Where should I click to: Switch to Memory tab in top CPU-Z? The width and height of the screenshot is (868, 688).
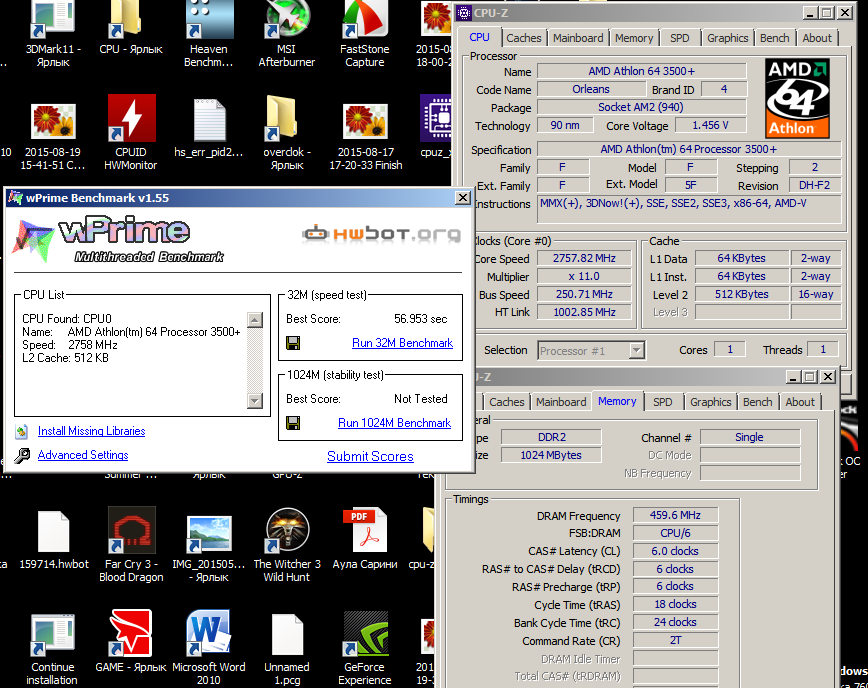point(634,38)
